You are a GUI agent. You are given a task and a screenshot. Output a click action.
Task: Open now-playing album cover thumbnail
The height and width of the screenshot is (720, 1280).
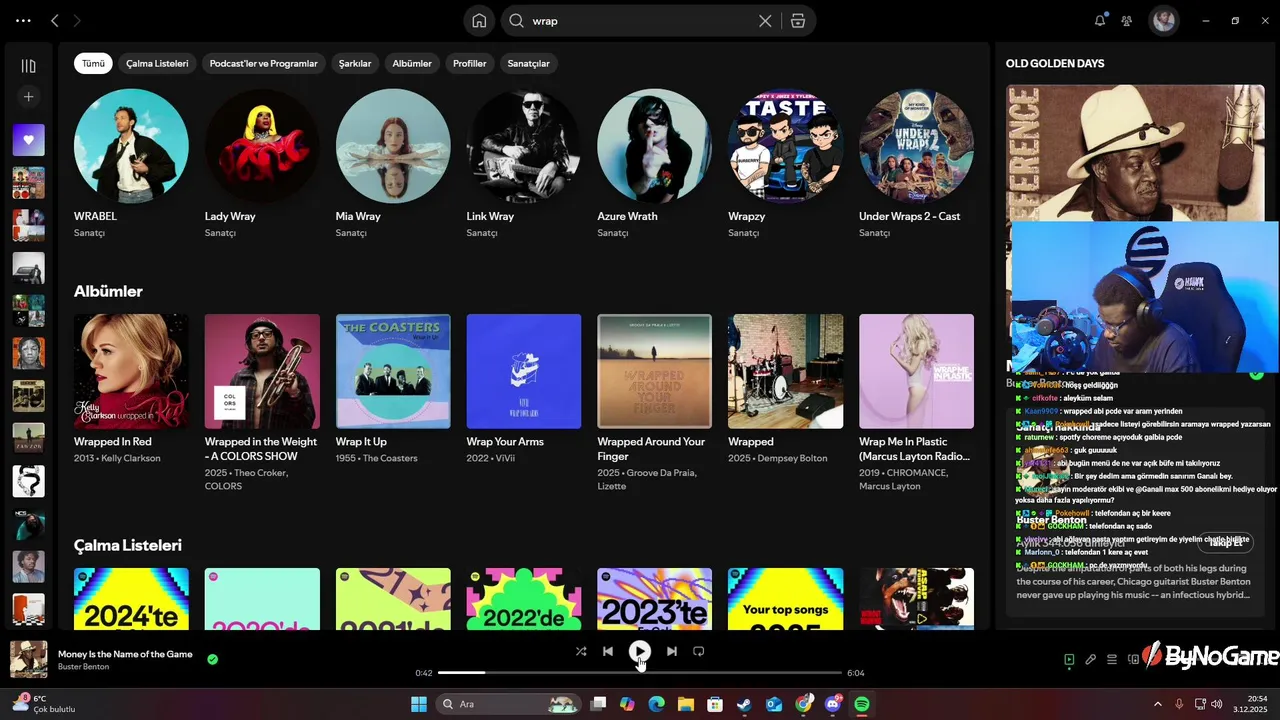pyautogui.click(x=29, y=659)
